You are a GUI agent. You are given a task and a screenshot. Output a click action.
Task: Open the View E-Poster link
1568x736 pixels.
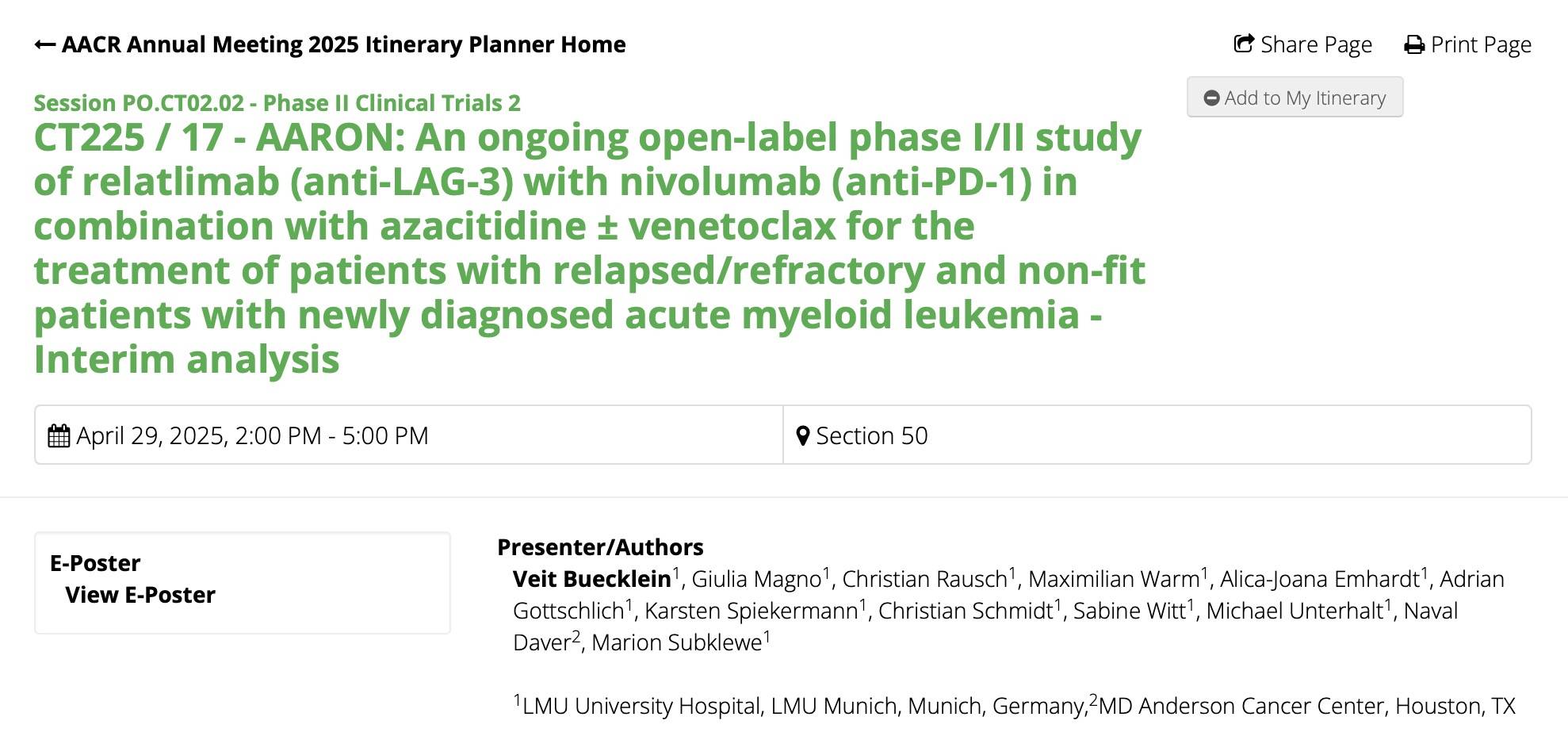click(x=140, y=595)
